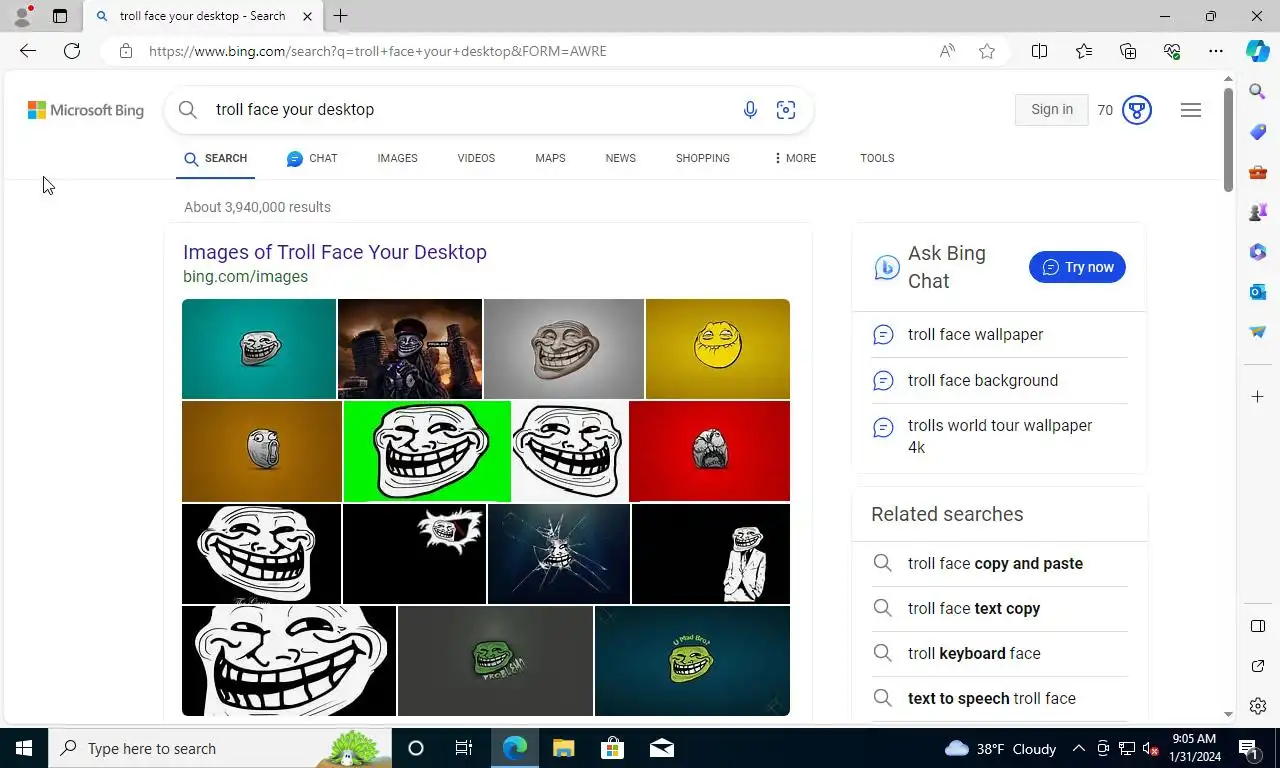Open Microsoft Store from taskbar
This screenshot has width=1280, height=768.
point(612,748)
